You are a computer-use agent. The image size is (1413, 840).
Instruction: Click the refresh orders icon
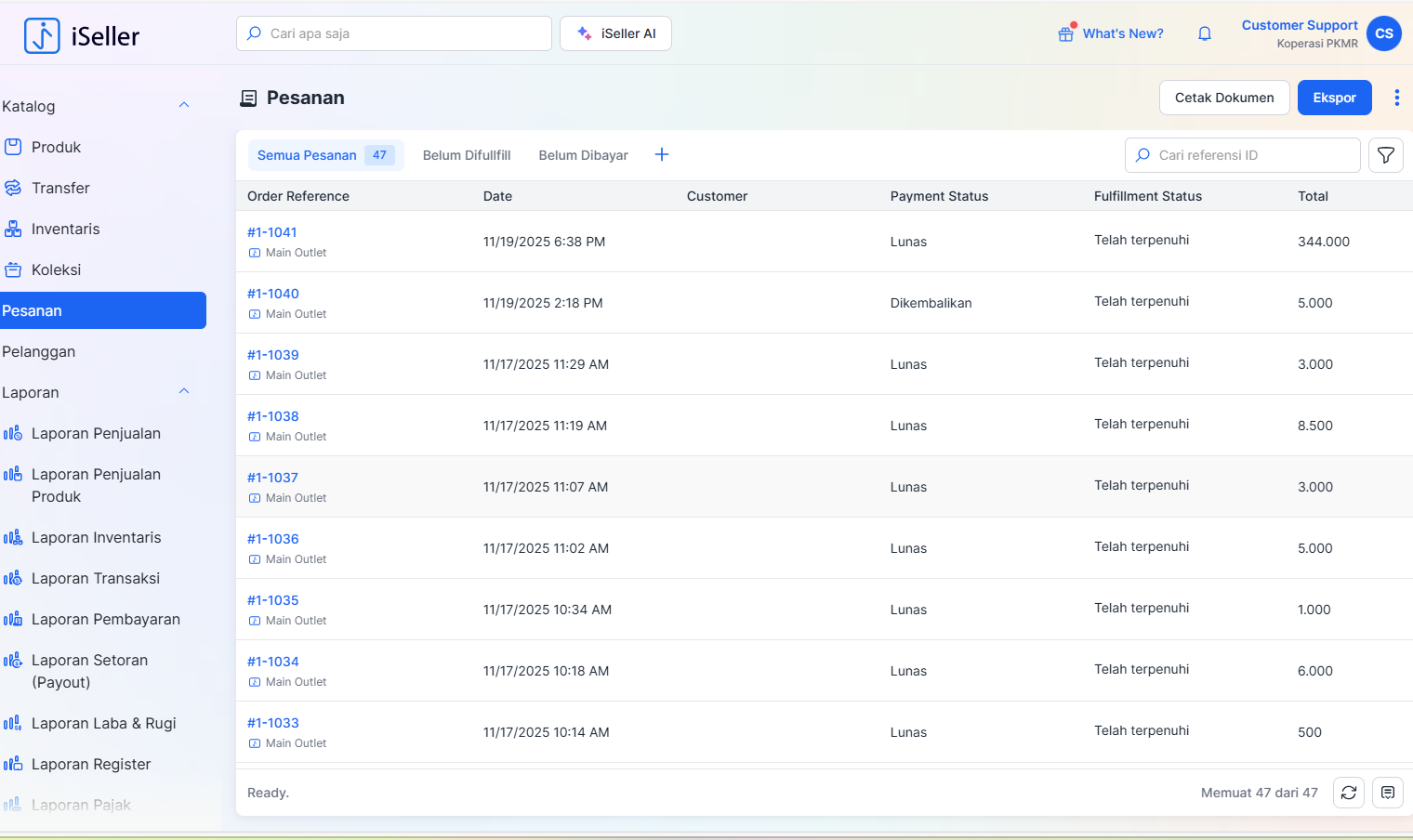click(x=1348, y=793)
